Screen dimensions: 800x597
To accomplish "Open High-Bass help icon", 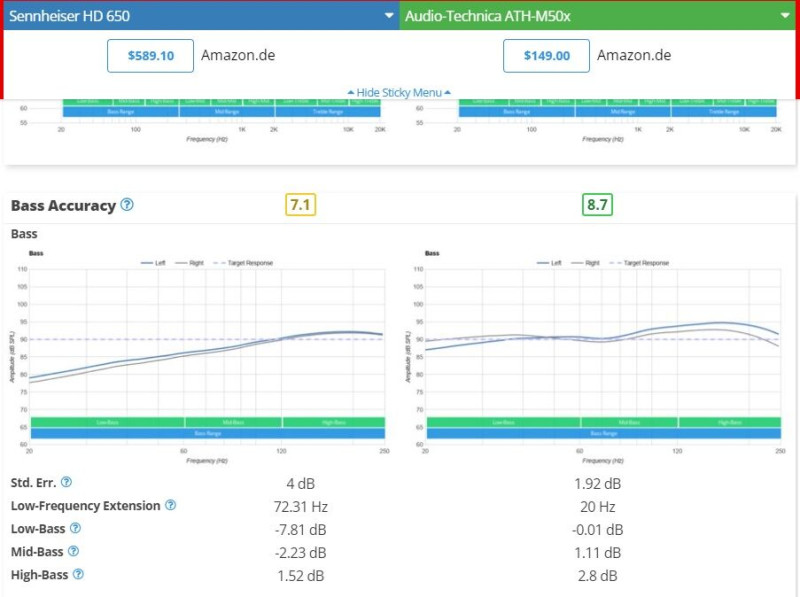I will click(x=78, y=574).
